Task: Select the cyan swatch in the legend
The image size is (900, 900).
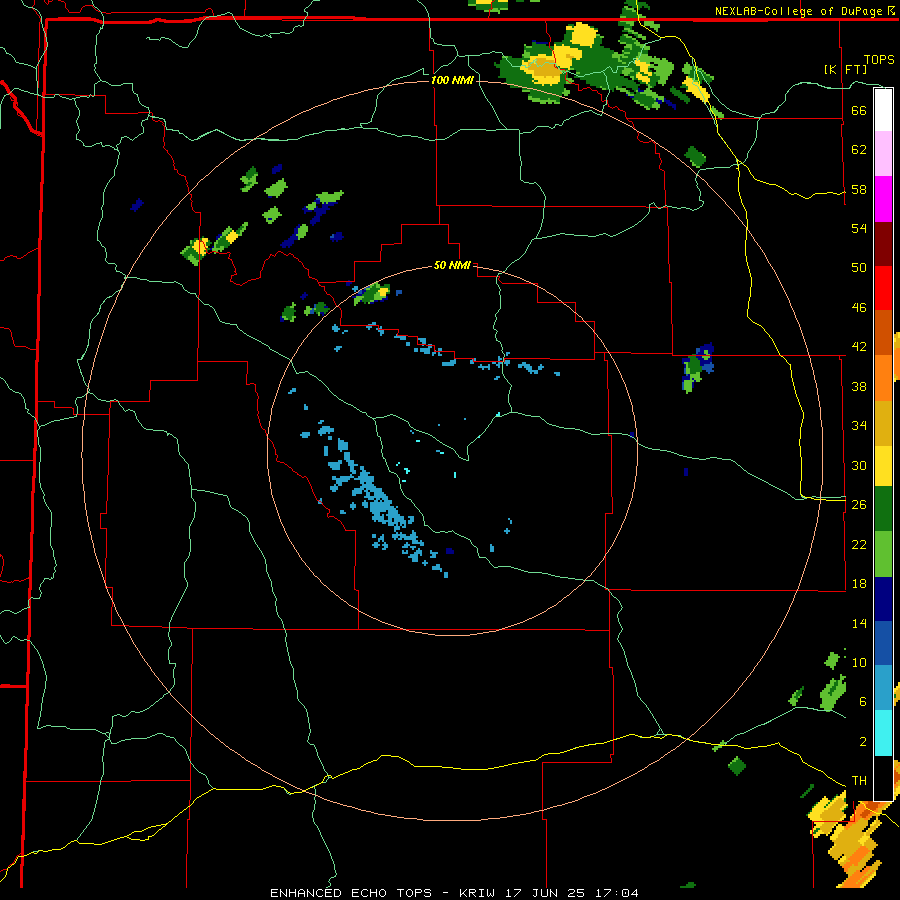Action: tap(883, 733)
